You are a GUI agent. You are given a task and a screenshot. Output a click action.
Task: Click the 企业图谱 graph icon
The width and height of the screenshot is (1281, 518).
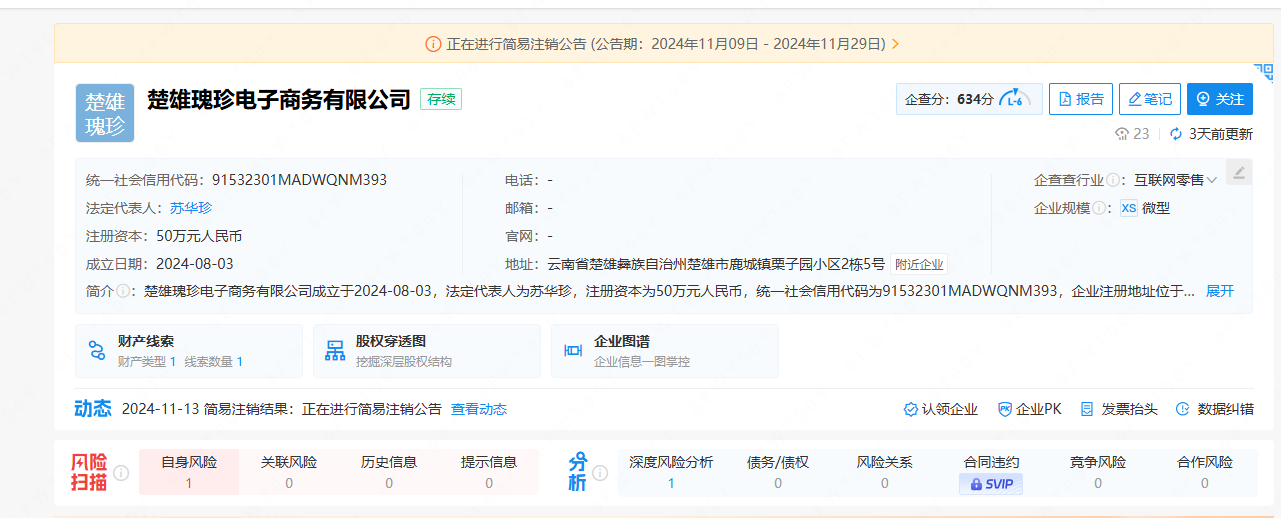573,351
